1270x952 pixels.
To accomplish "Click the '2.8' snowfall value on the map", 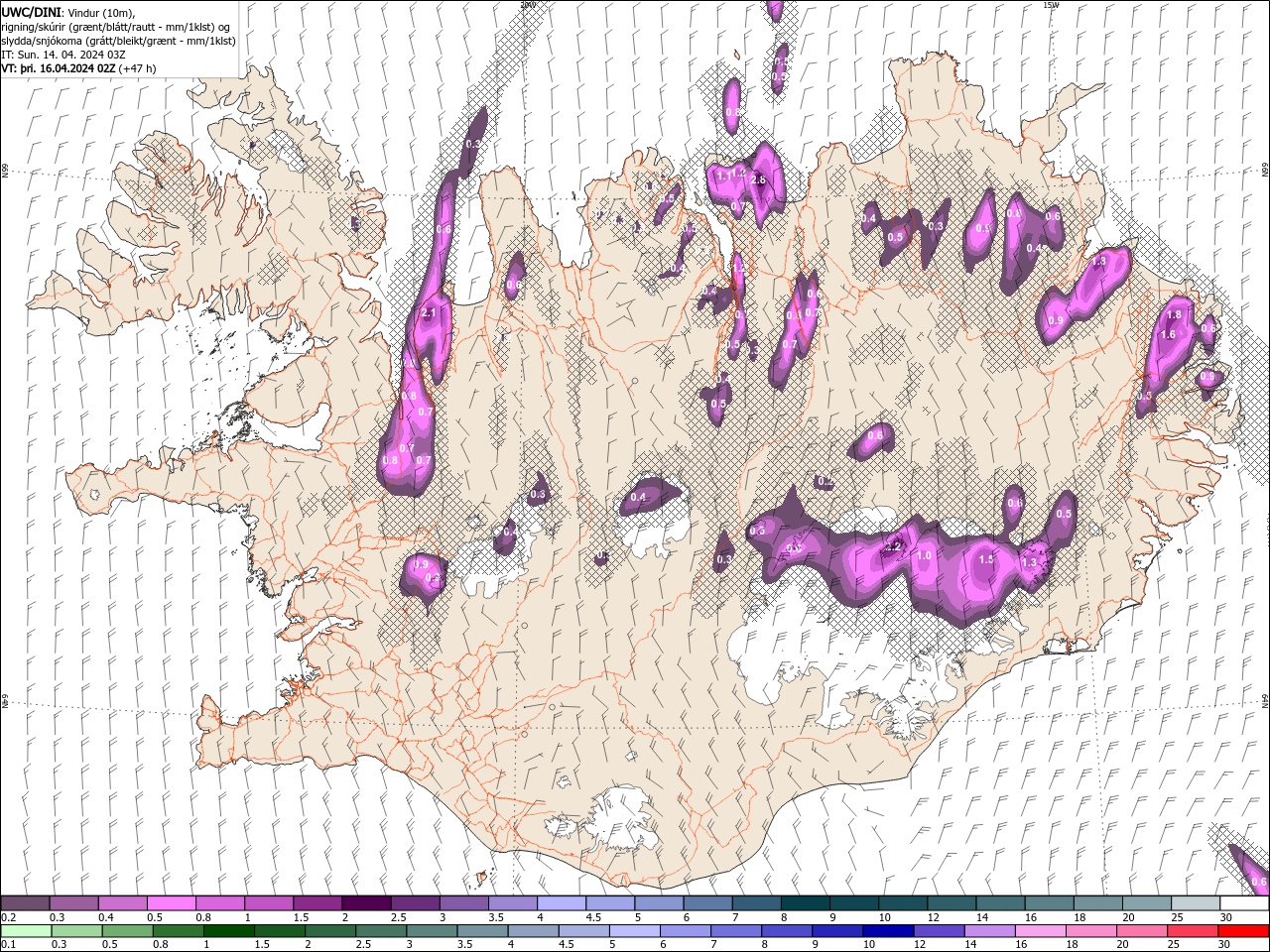I will 759,180.
